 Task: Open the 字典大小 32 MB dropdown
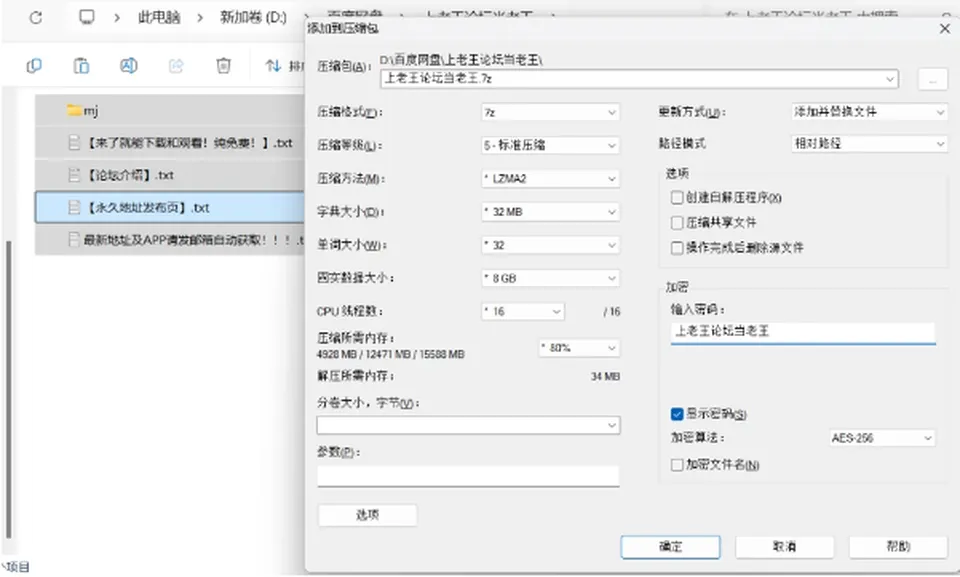click(x=550, y=212)
